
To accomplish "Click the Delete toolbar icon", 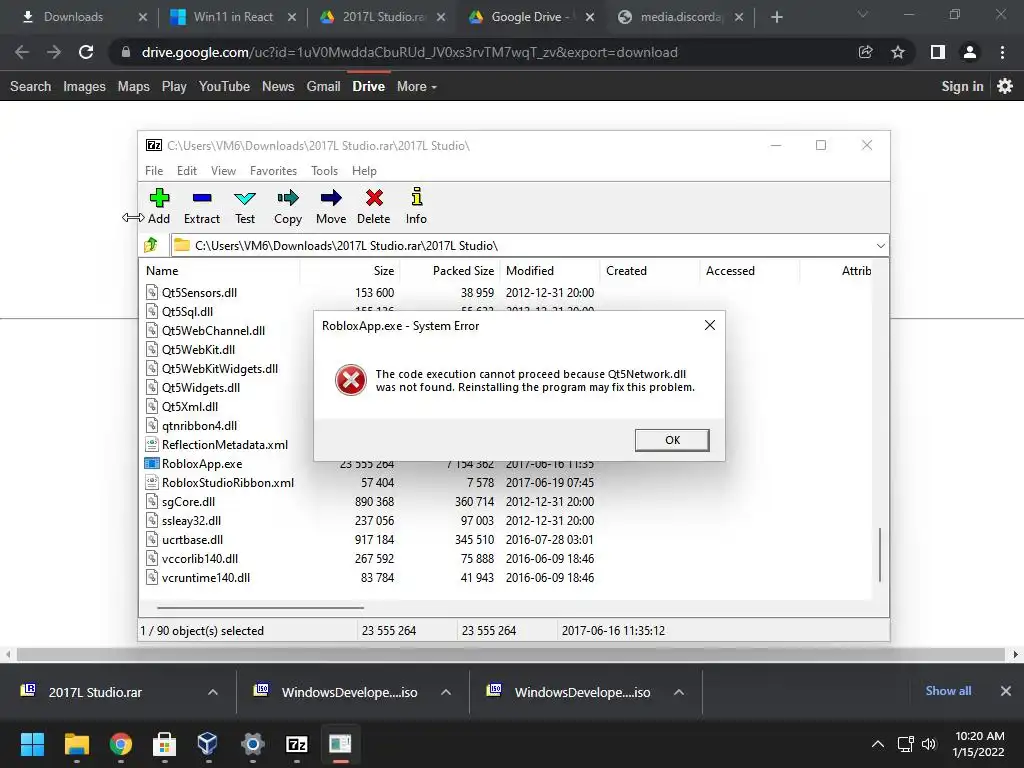I will (x=374, y=197).
